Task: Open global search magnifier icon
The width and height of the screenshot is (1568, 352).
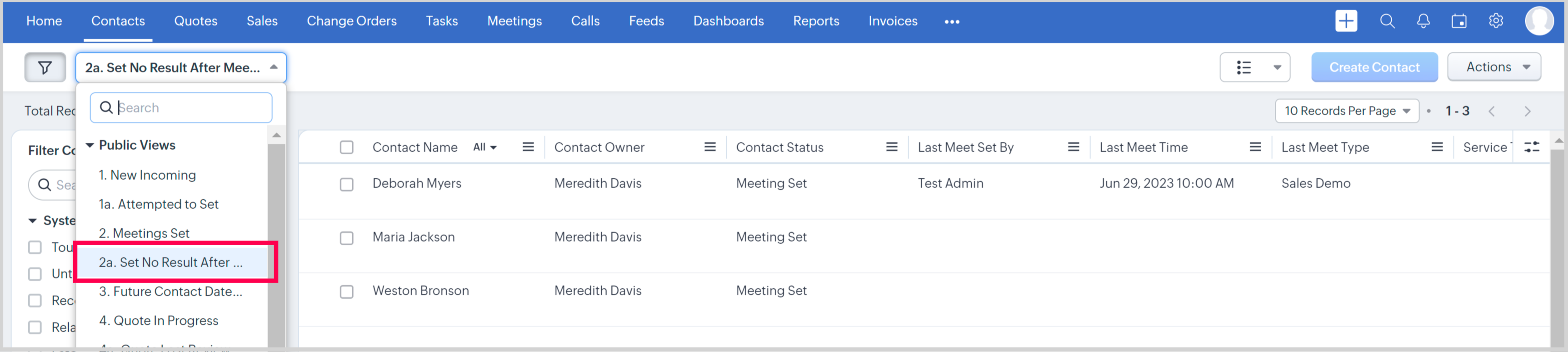Action: [x=1387, y=21]
